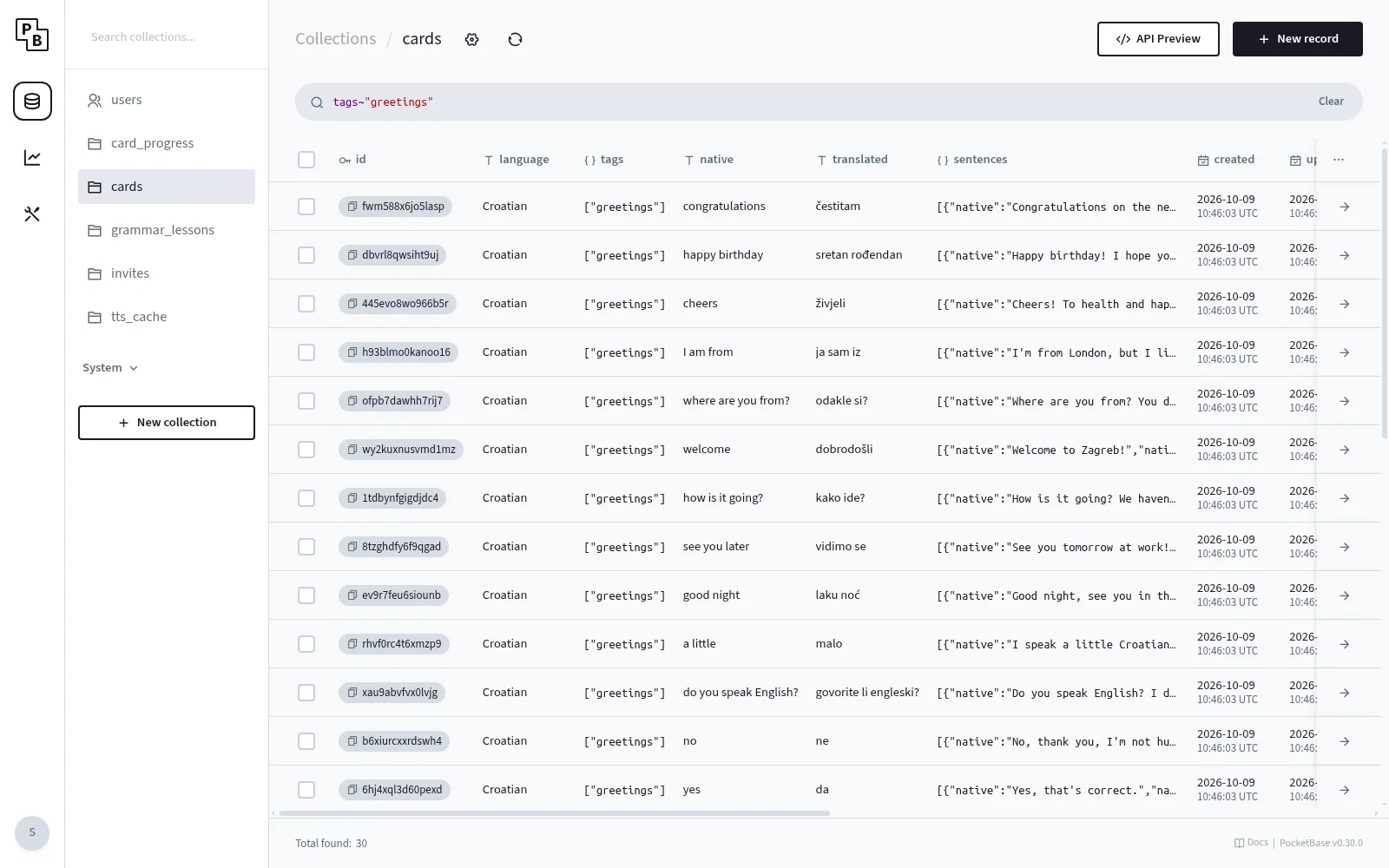1389x868 pixels.
Task: Open the columns options three-dot menu
Action: [1339, 160]
